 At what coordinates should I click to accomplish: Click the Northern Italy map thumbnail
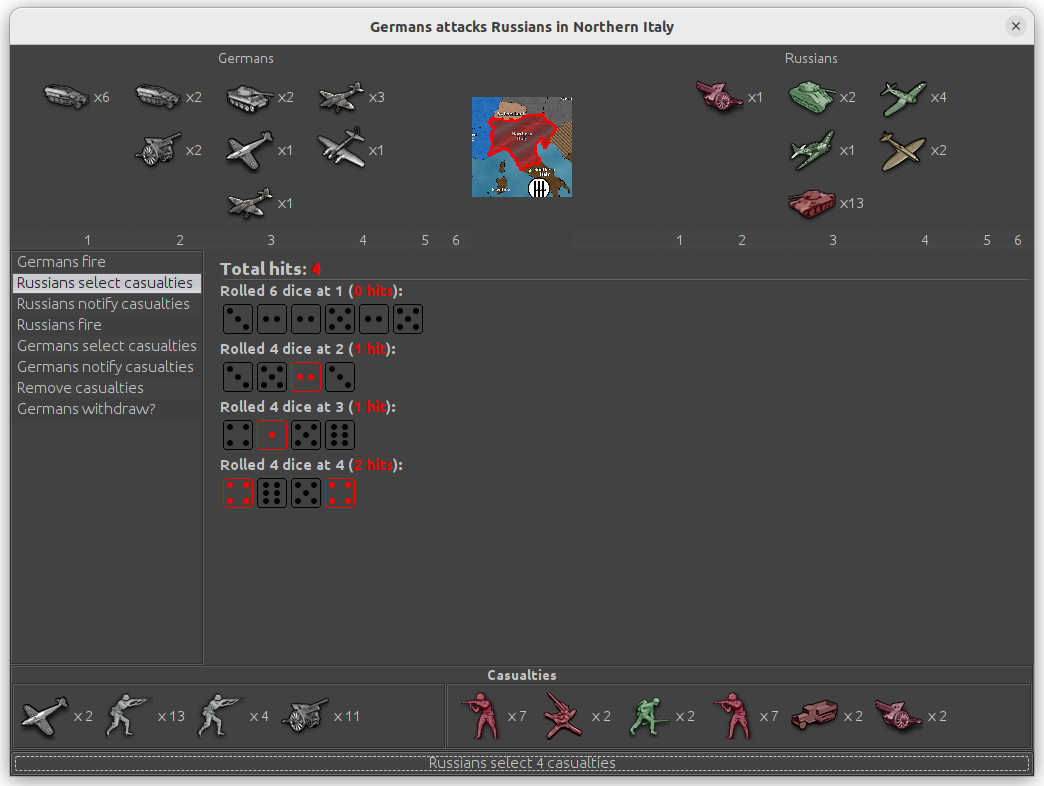pyautogui.click(x=522, y=147)
